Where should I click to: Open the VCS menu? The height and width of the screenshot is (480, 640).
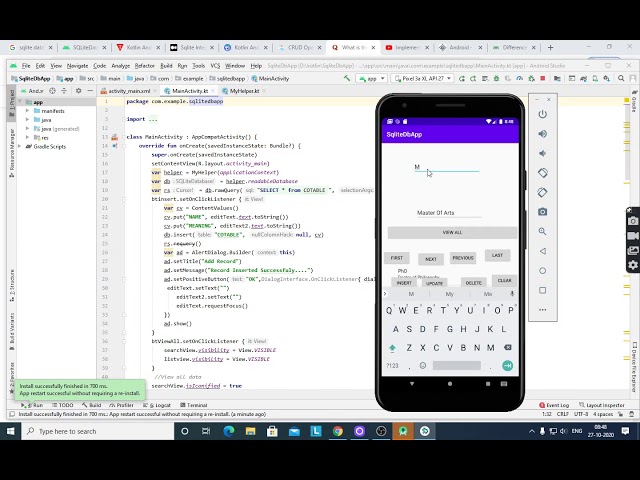tap(215, 66)
